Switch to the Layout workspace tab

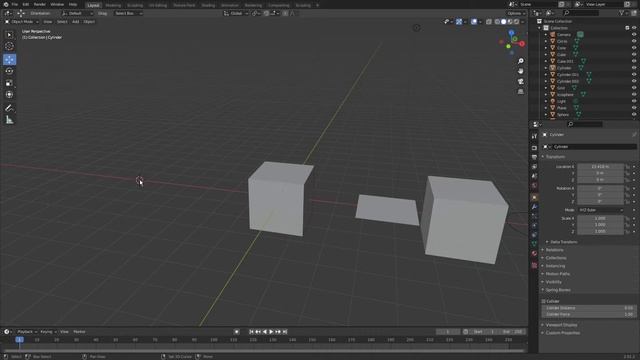(x=93, y=5)
